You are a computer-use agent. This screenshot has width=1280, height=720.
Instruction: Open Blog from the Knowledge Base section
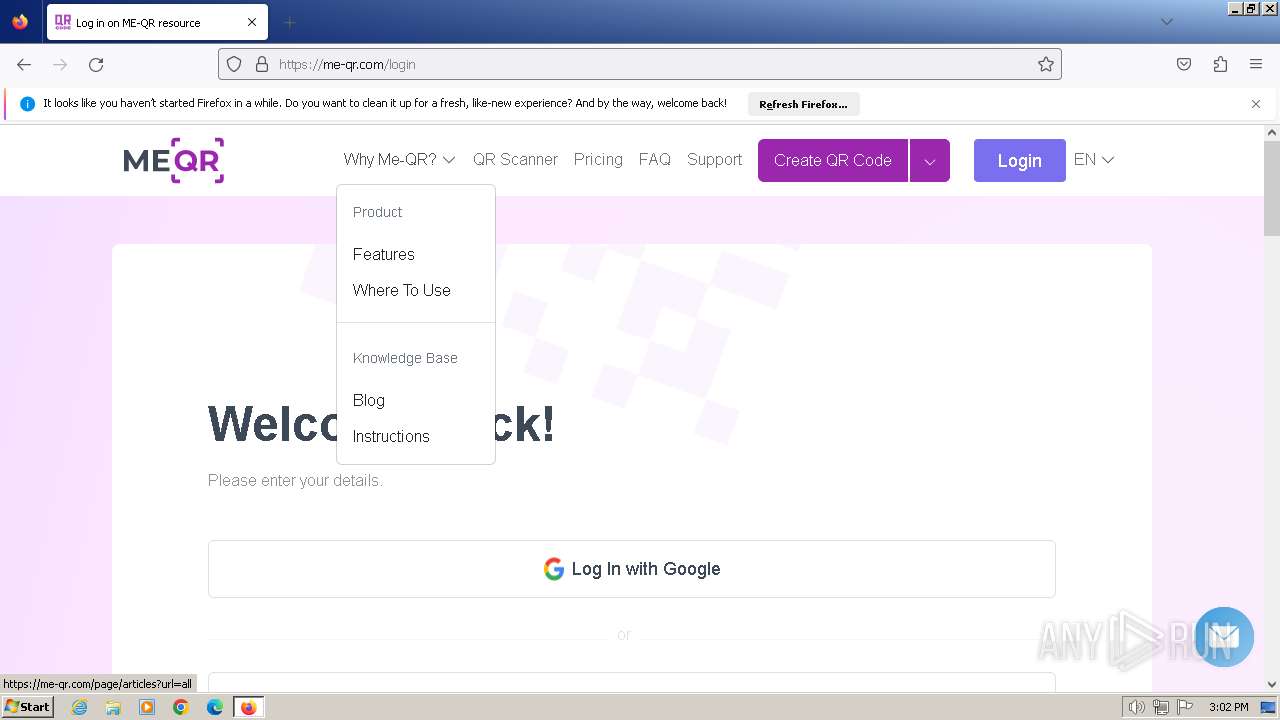[369, 400]
